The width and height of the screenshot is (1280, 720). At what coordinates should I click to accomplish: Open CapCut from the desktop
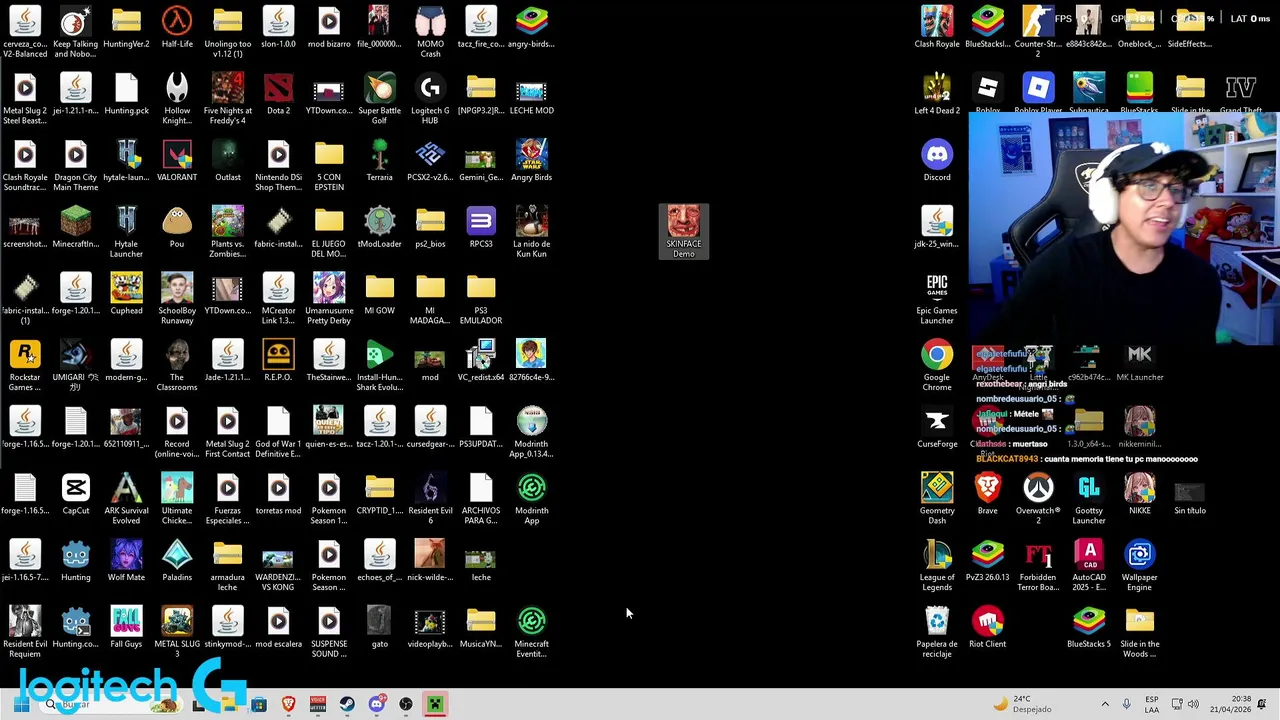point(76,495)
